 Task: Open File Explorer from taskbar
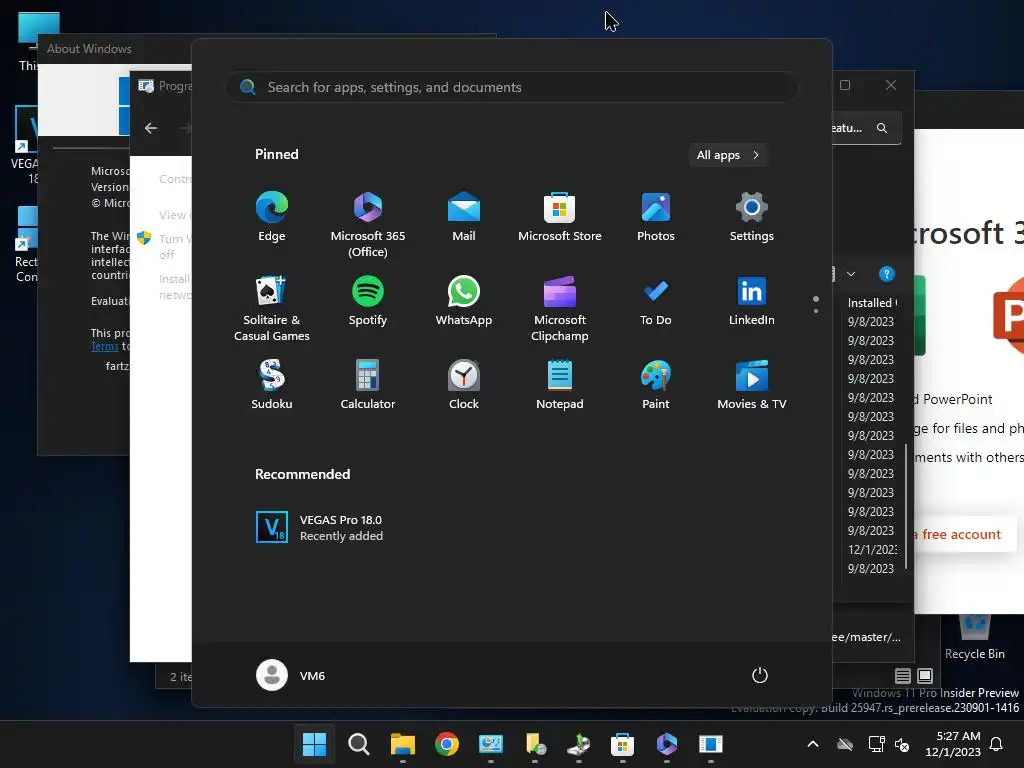(x=403, y=744)
